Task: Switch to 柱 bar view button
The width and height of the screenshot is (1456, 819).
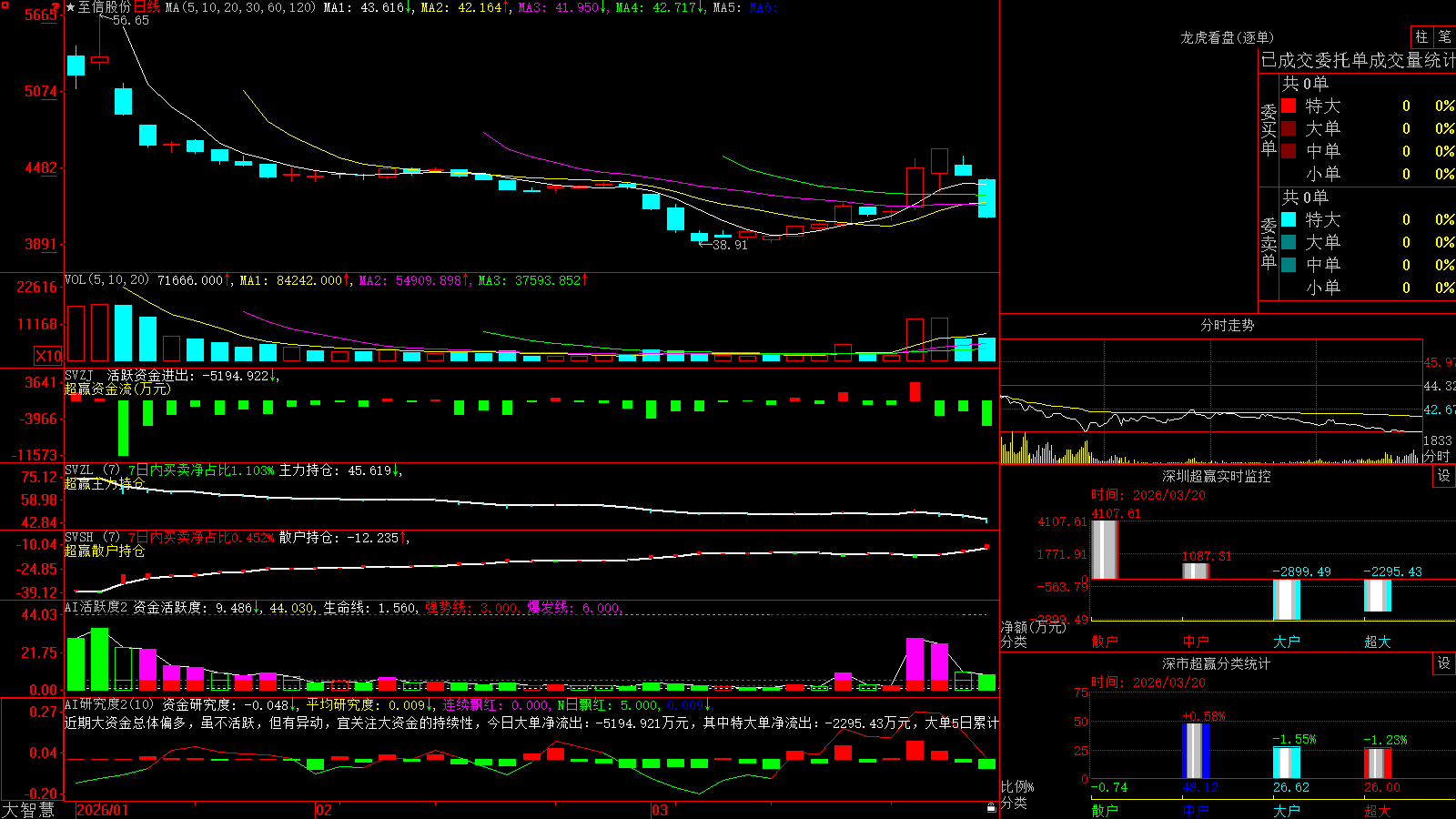Action: [1421, 37]
